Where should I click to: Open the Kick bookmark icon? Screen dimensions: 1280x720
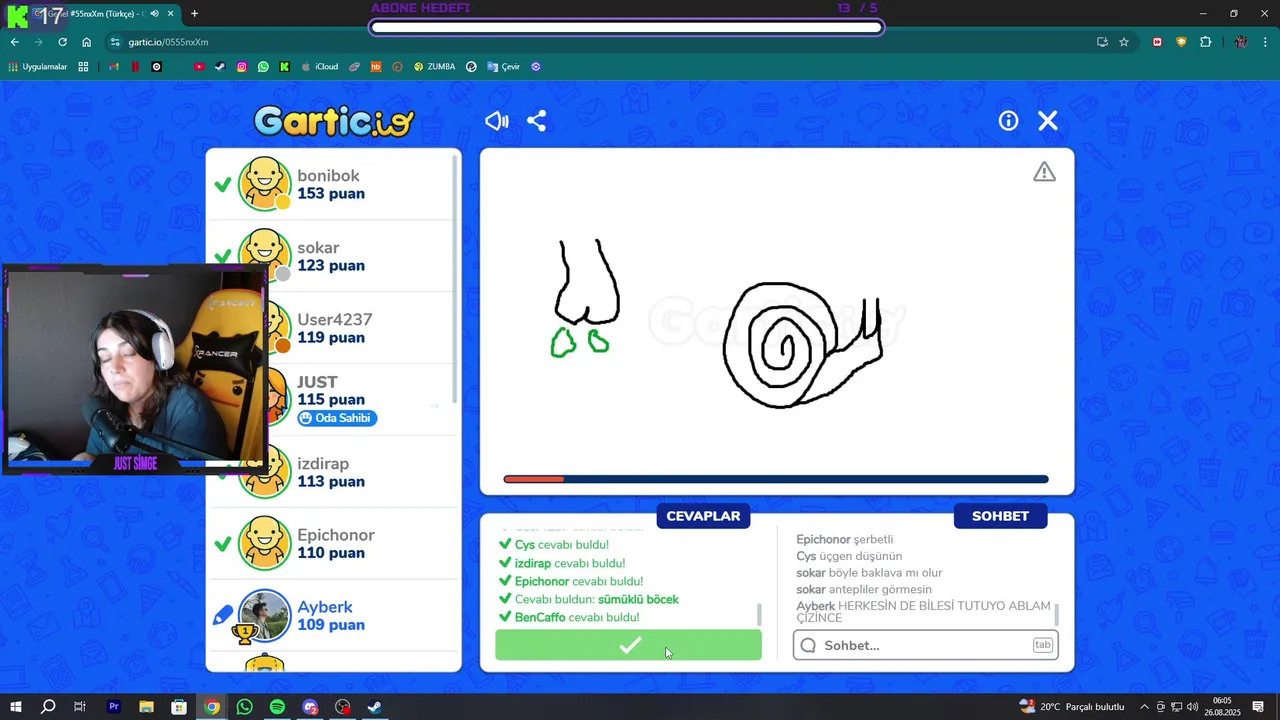pyautogui.click(x=284, y=67)
